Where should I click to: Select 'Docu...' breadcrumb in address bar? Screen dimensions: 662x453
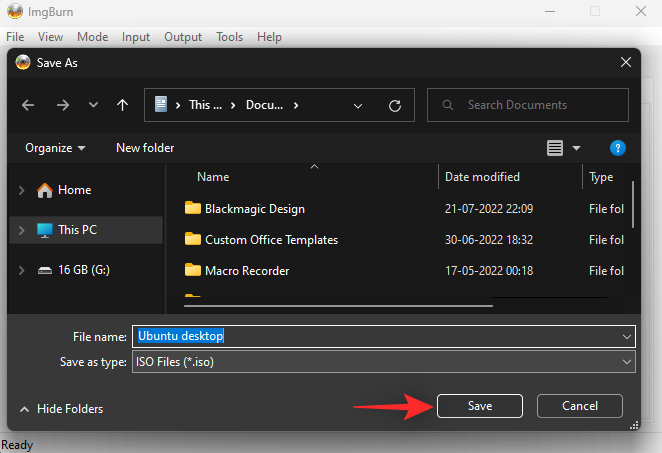click(264, 105)
